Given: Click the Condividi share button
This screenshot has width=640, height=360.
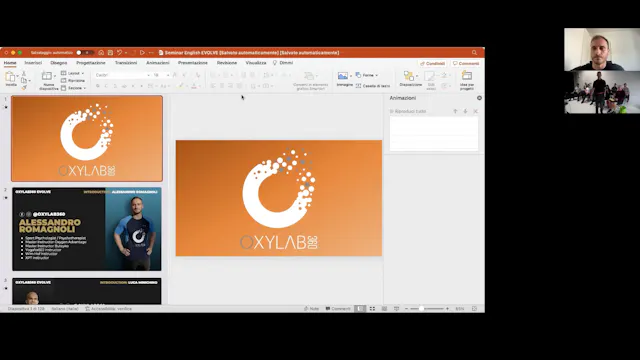Looking at the screenshot, I should [x=432, y=64].
